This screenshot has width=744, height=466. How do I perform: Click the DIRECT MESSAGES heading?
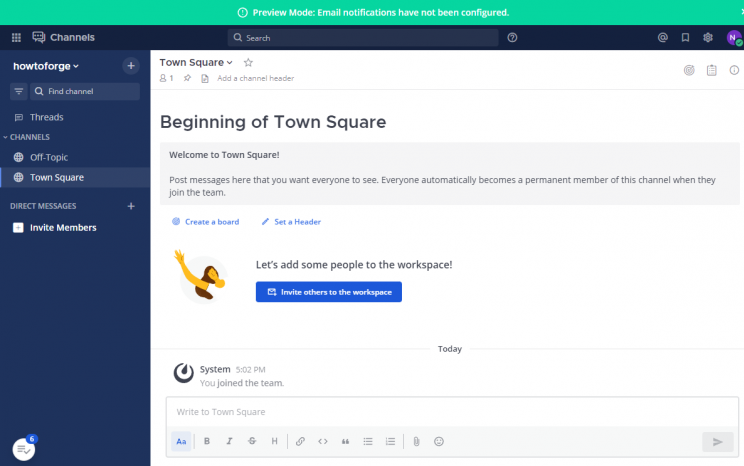pyautogui.click(x=43, y=206)
